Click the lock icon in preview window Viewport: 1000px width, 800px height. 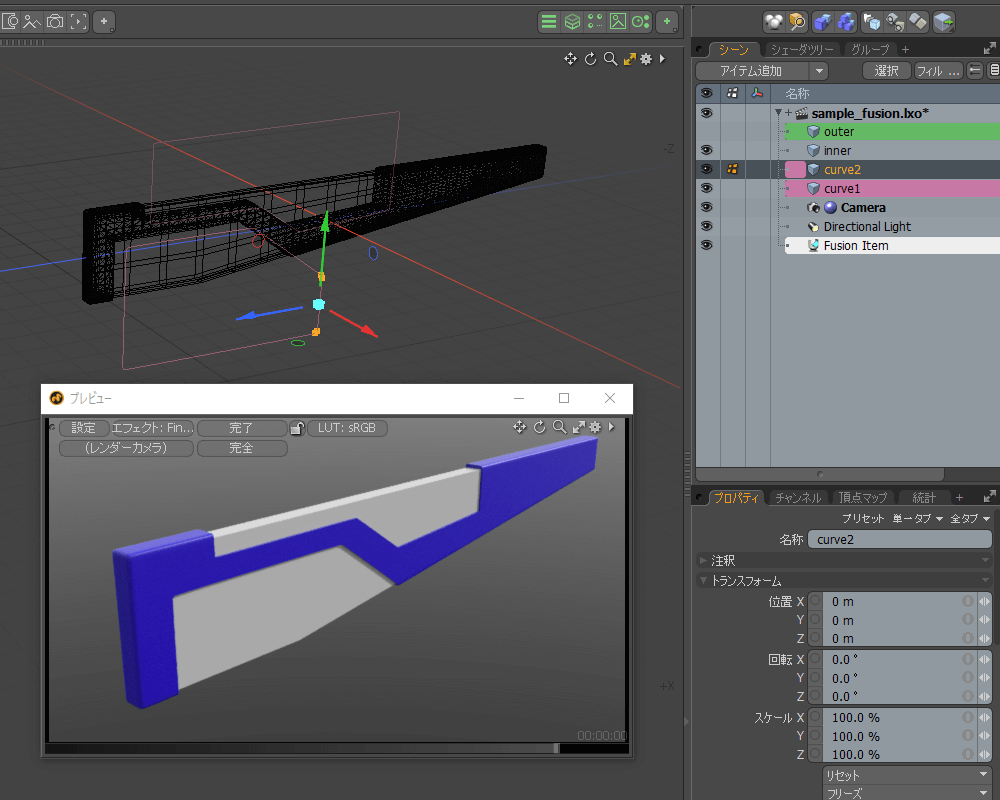pyautogui.click(x=297, y=428)
